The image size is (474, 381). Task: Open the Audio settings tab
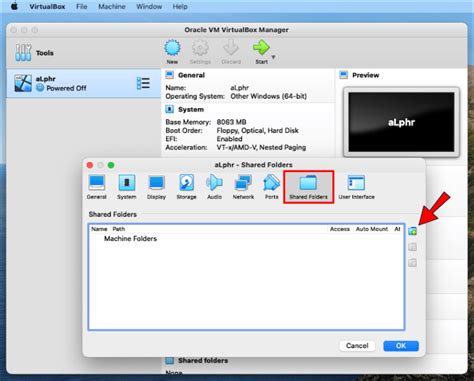[214, 187]
